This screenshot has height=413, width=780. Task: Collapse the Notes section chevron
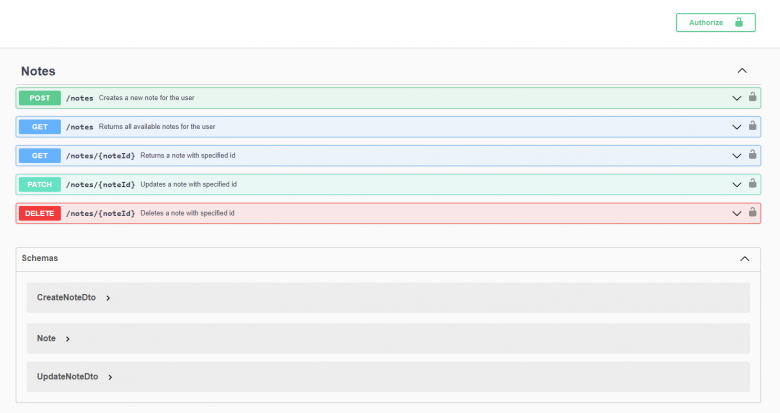coord(742,71)
